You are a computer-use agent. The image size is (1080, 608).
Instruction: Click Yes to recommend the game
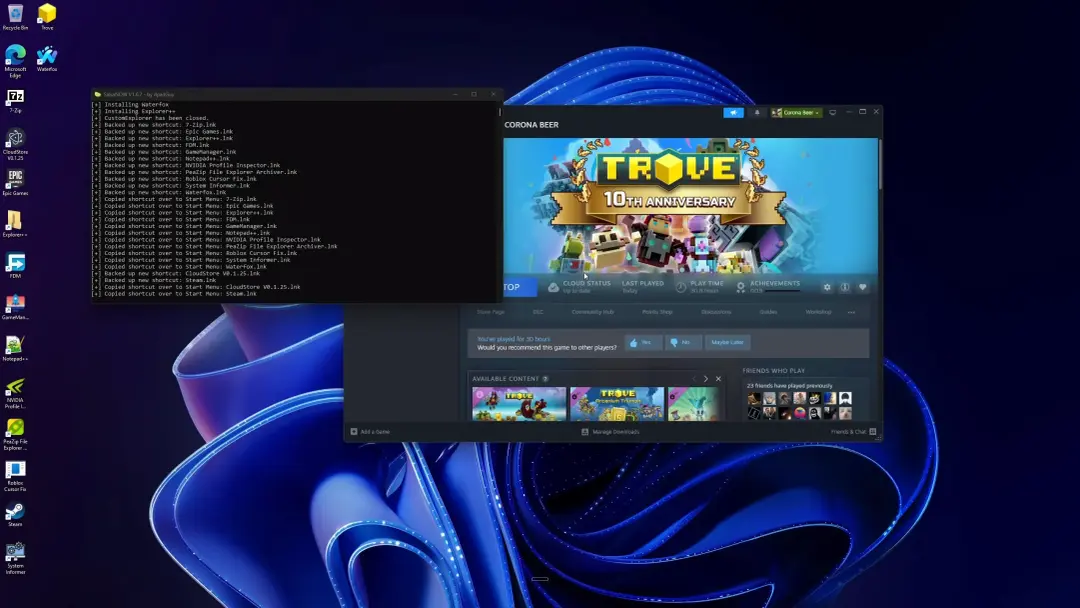point(643,342)
